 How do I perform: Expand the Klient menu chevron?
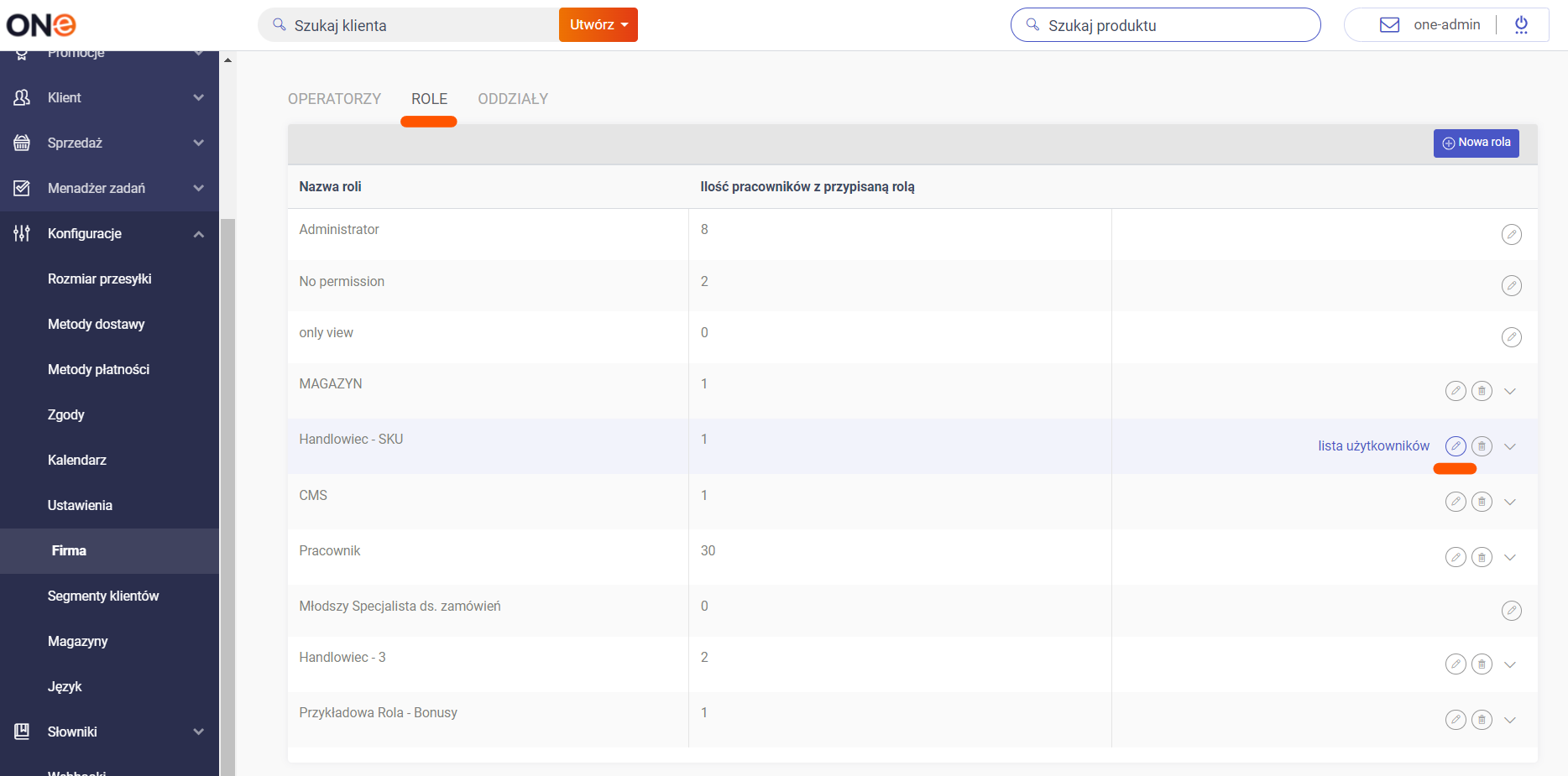[x=199, y=97]
